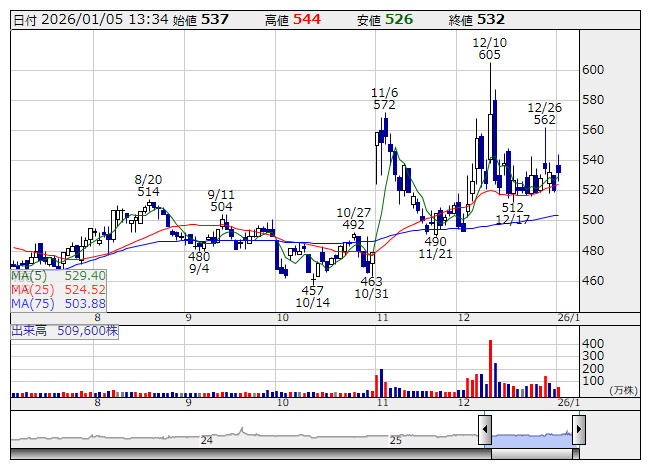653x470 pixels.
Task: Click the 高値 544 high price
Action: (293, 20)
